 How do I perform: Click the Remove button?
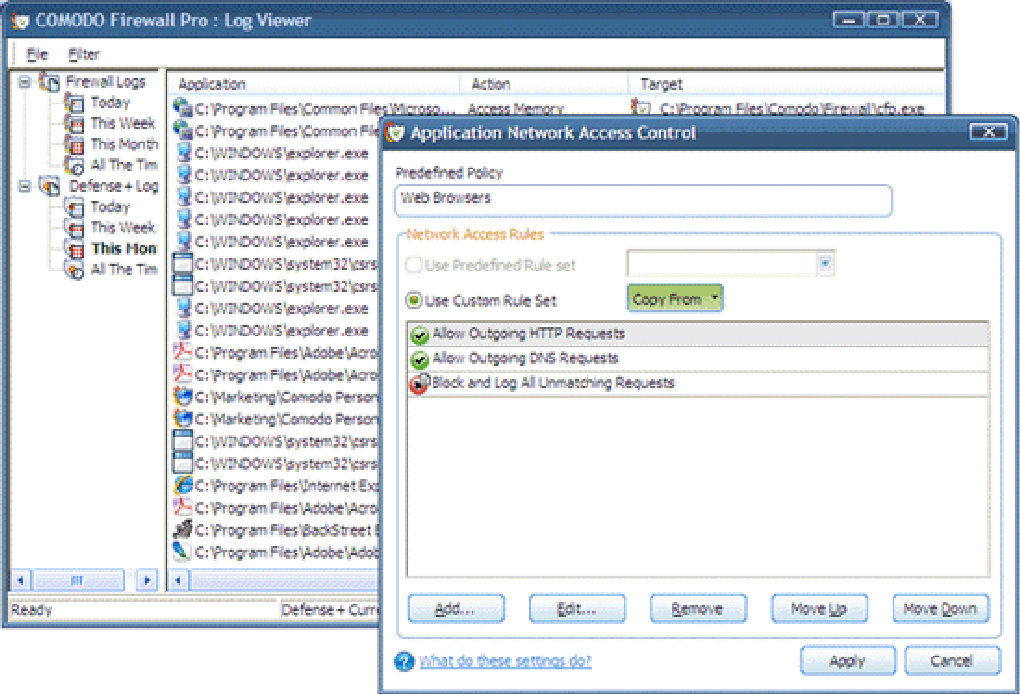[698, 608]
